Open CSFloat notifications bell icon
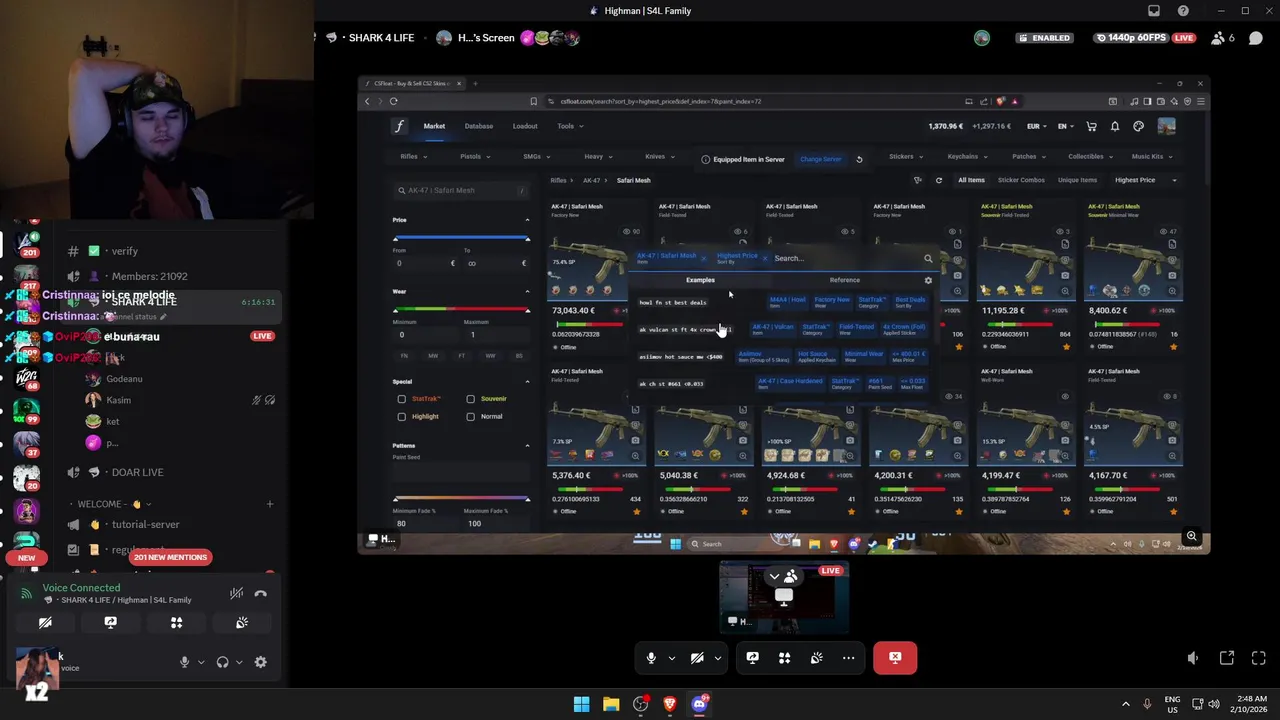Image resolution: width=1280 pixels, height=720 pixels. coord(1114,126)
